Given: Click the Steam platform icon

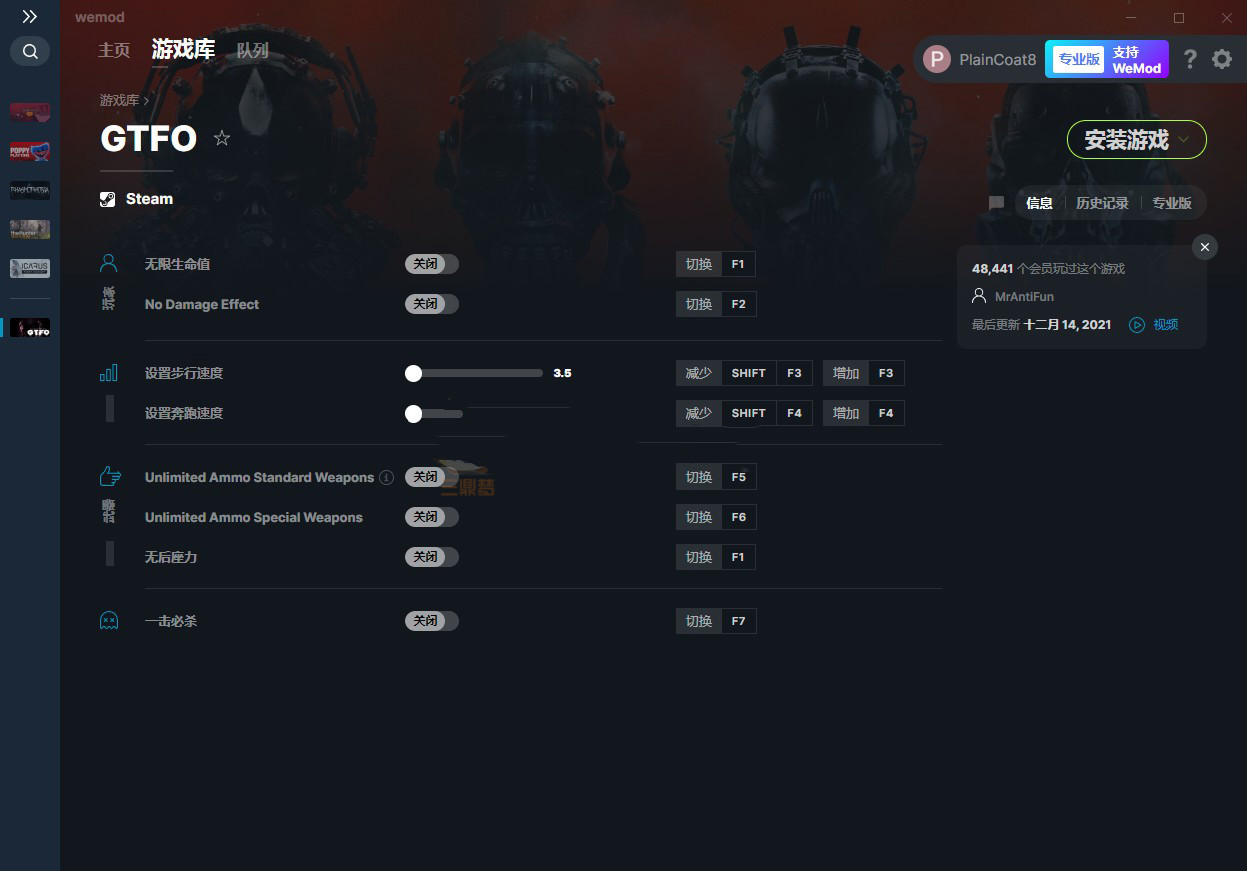Looking at the screenshot, I should click(x=108, y=199).
